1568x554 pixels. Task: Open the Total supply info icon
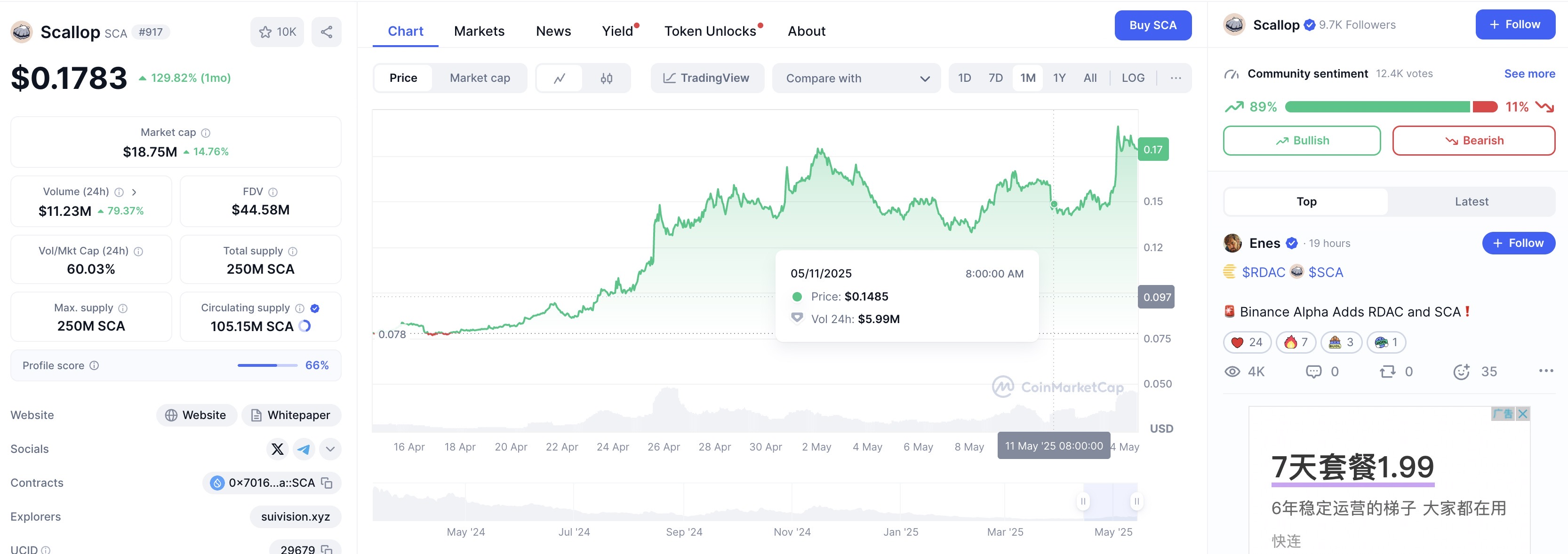(293, 251)
